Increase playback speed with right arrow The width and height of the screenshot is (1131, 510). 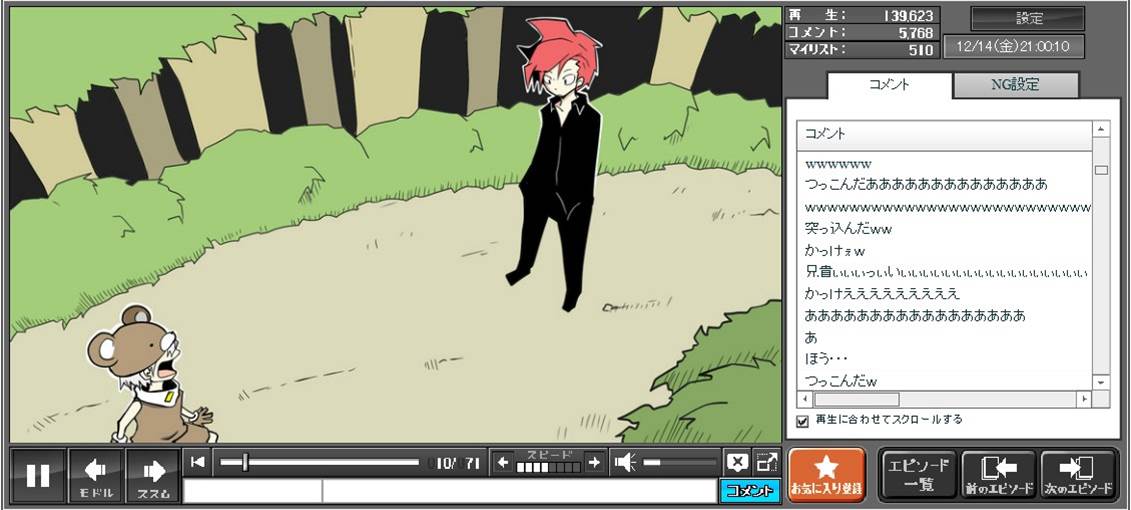(x=594, y=462)
